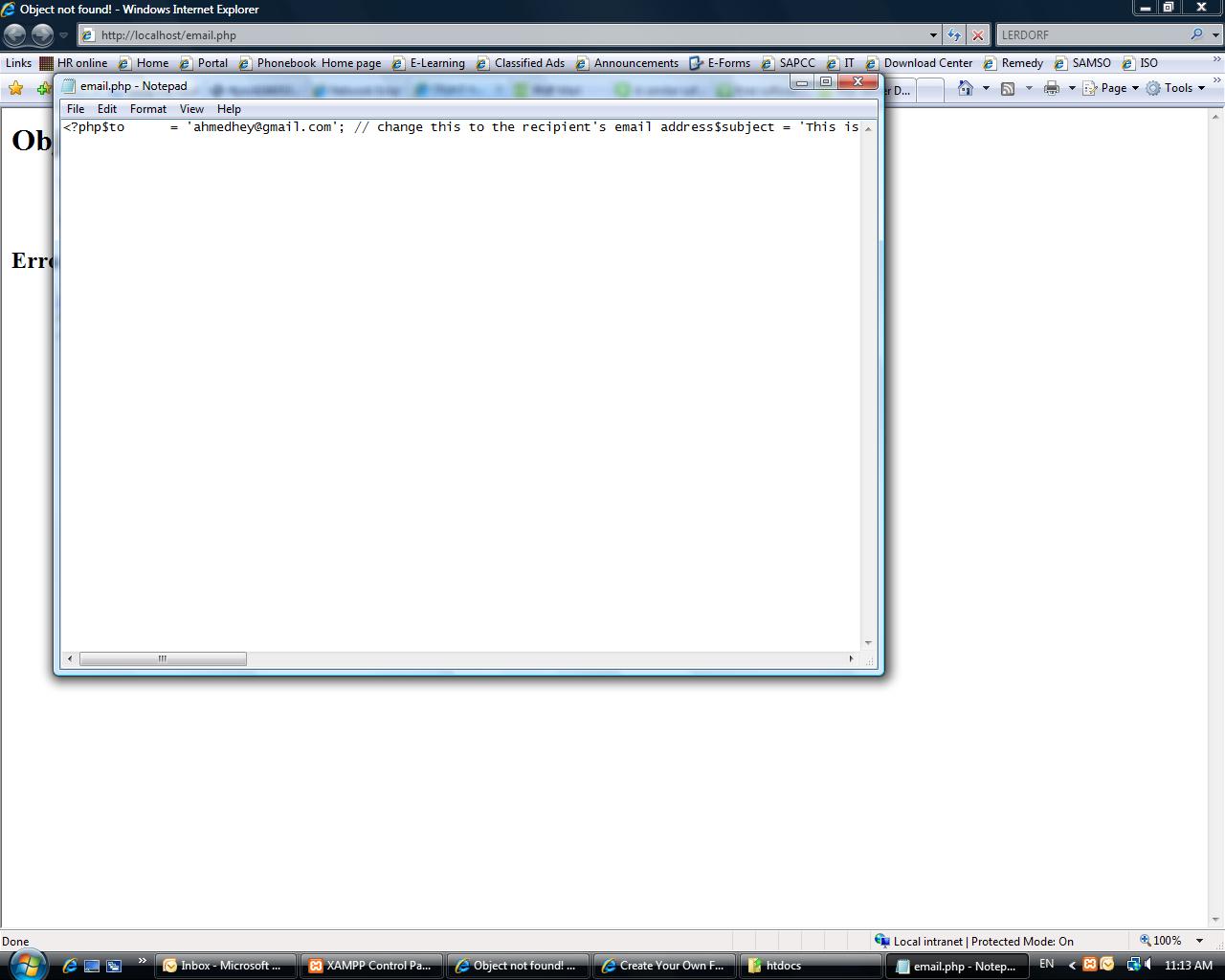Image resolution: width=1225 pixels, height=980 pixels.
Task: Open Phonebook Home page link
Action: click(310, 63)
